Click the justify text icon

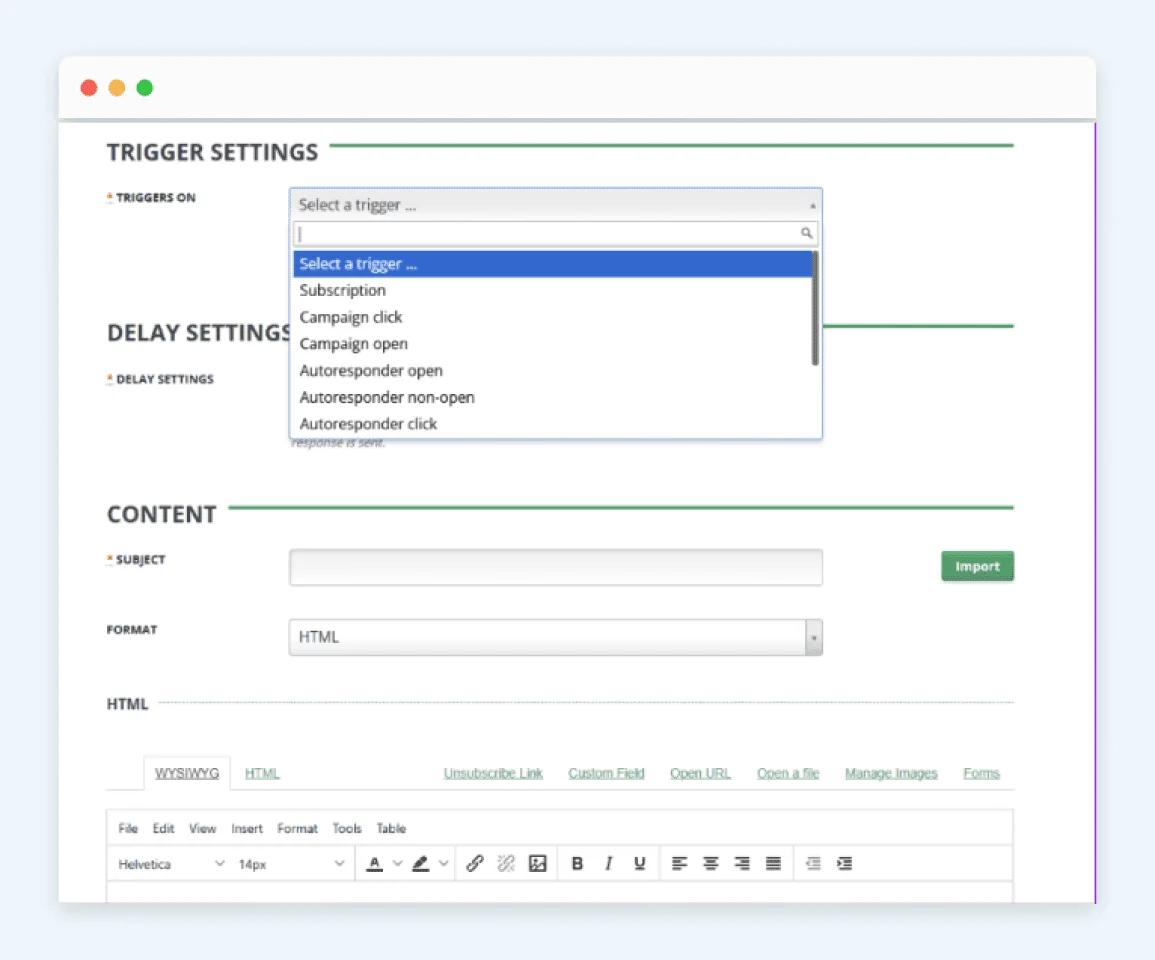click(x=771, y=863)
